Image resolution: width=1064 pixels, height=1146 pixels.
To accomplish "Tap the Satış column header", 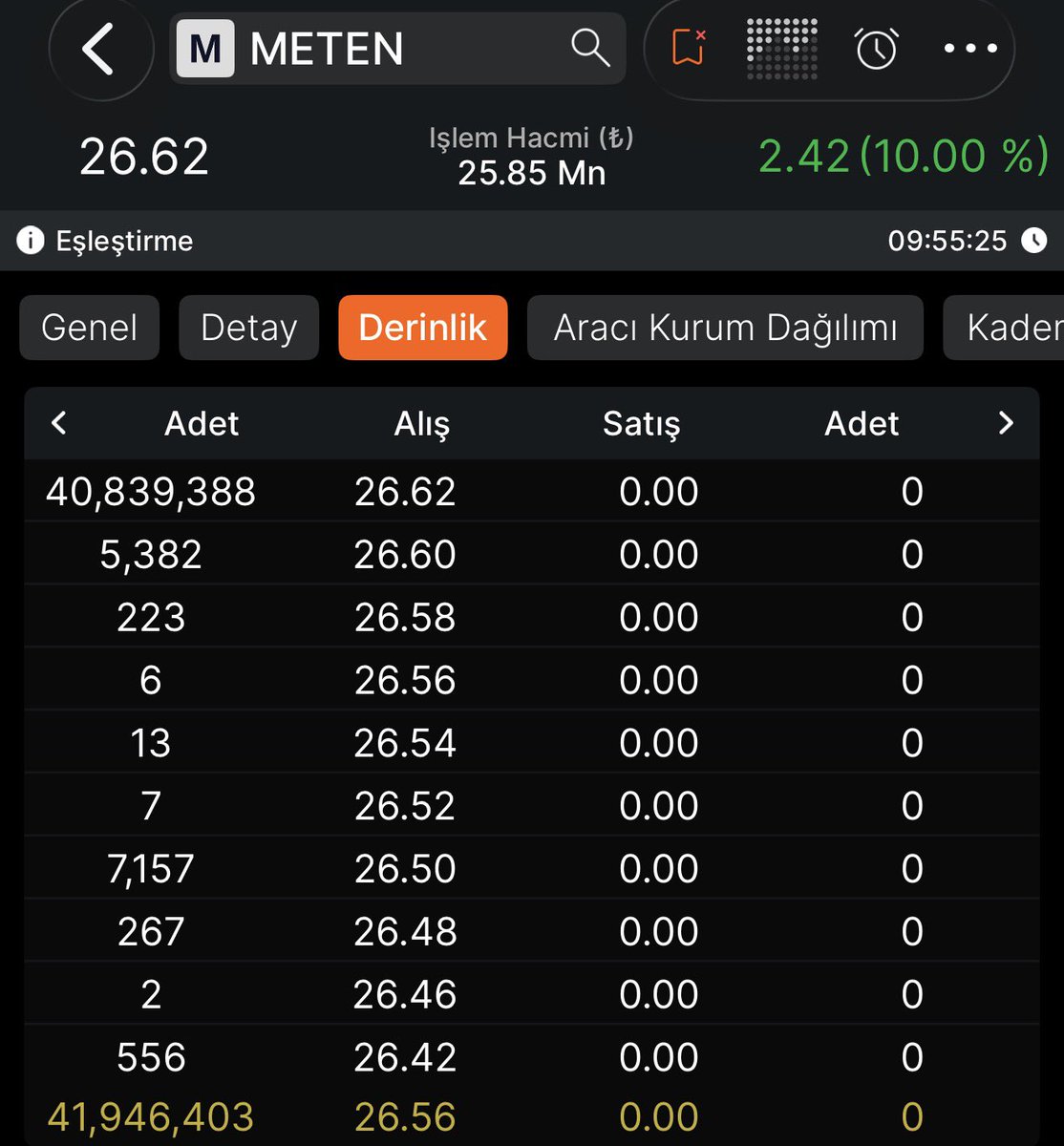I will click(x=641, y=424).
